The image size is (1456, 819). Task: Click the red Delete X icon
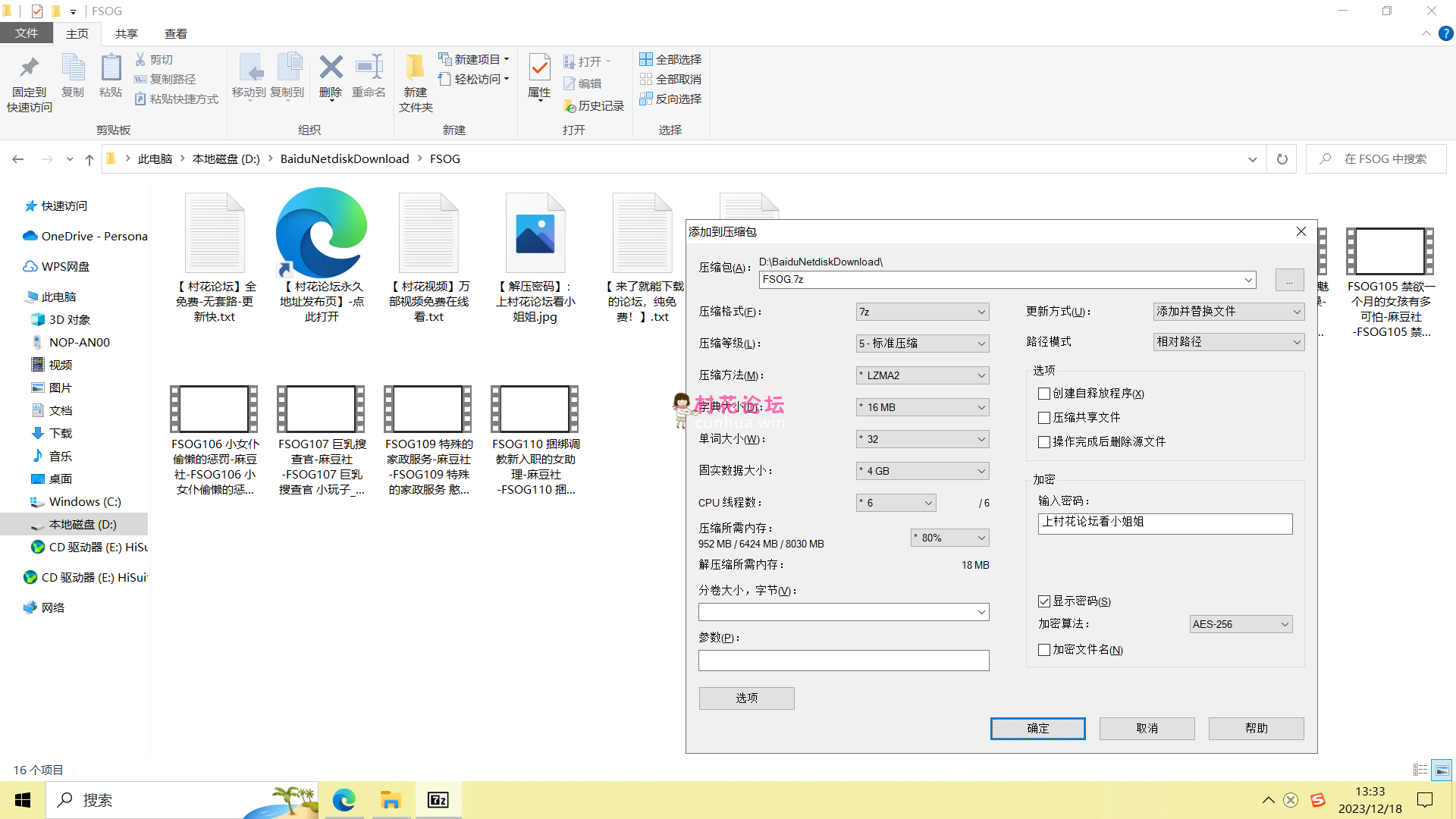[x=331, y=67]
